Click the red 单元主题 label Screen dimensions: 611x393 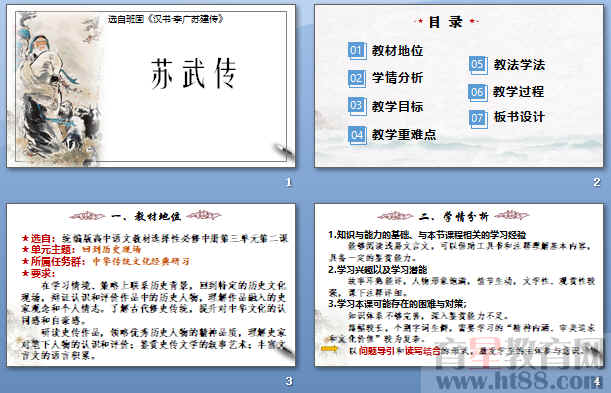(52, 250)
